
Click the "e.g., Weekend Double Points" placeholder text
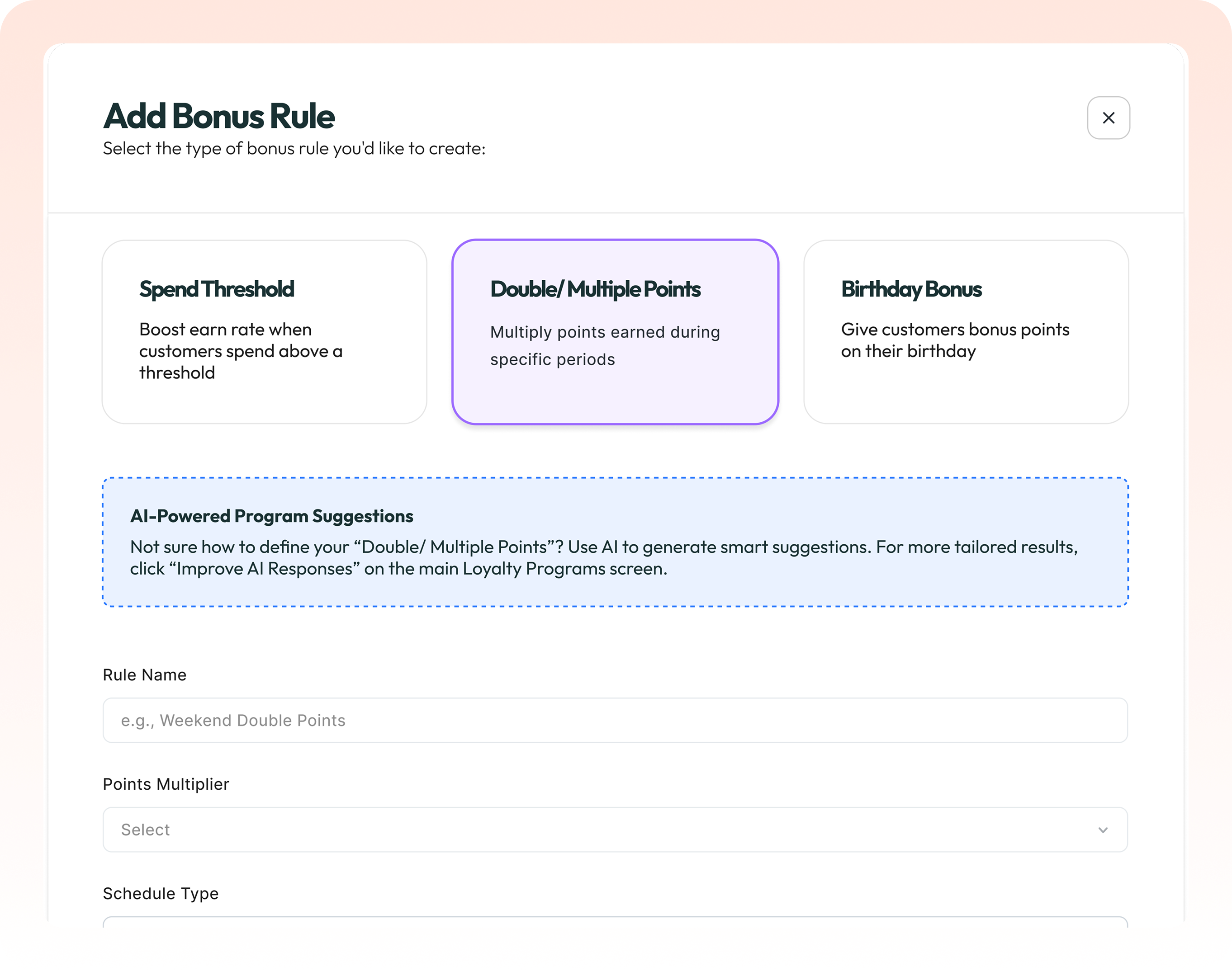[232, 720]
